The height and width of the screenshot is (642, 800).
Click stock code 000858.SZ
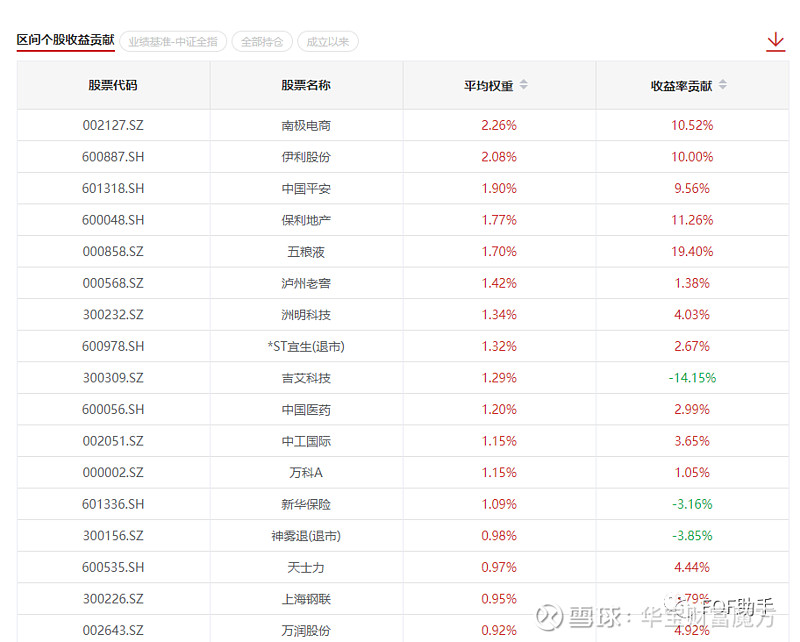(113, 252)
